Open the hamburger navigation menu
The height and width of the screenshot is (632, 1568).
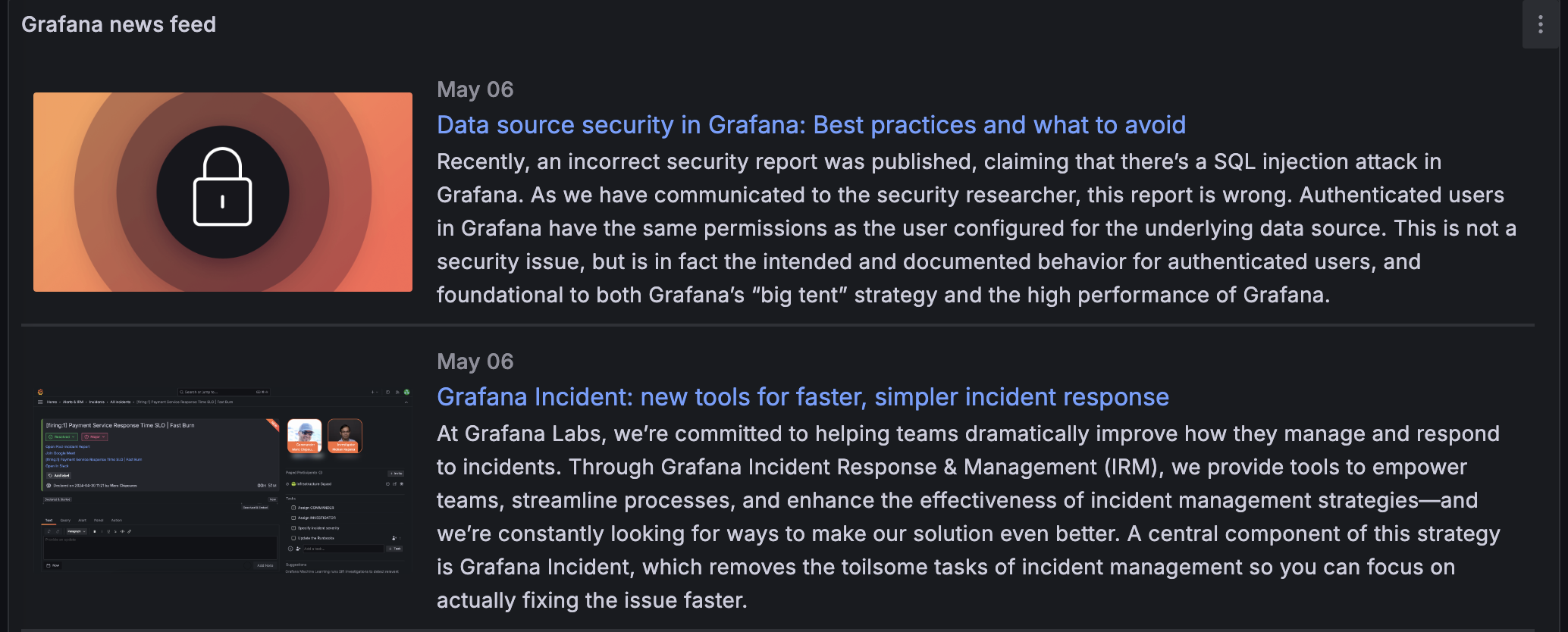tap(39, 402)
